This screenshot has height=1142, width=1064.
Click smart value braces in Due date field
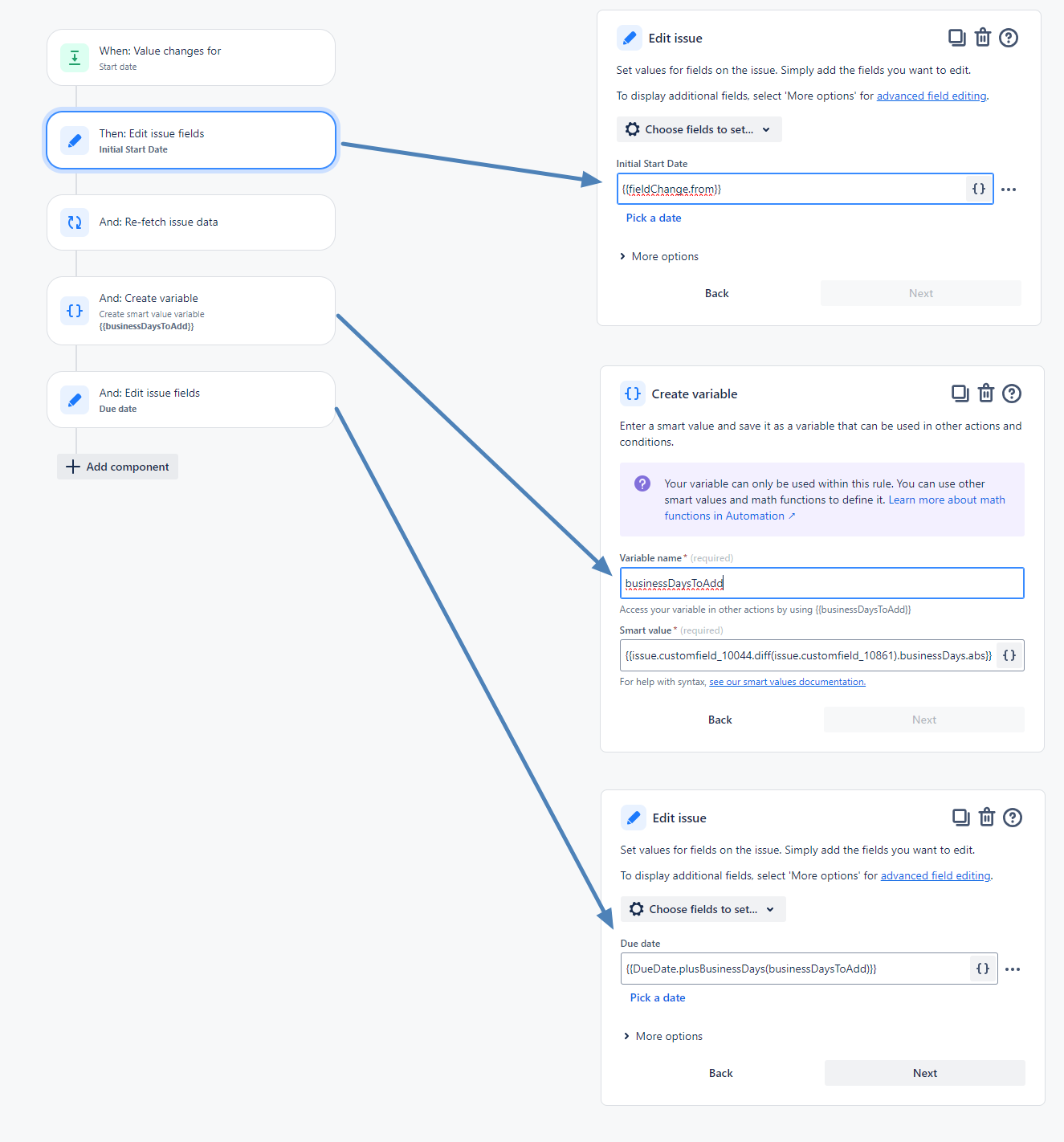click(x=983, y=969)
